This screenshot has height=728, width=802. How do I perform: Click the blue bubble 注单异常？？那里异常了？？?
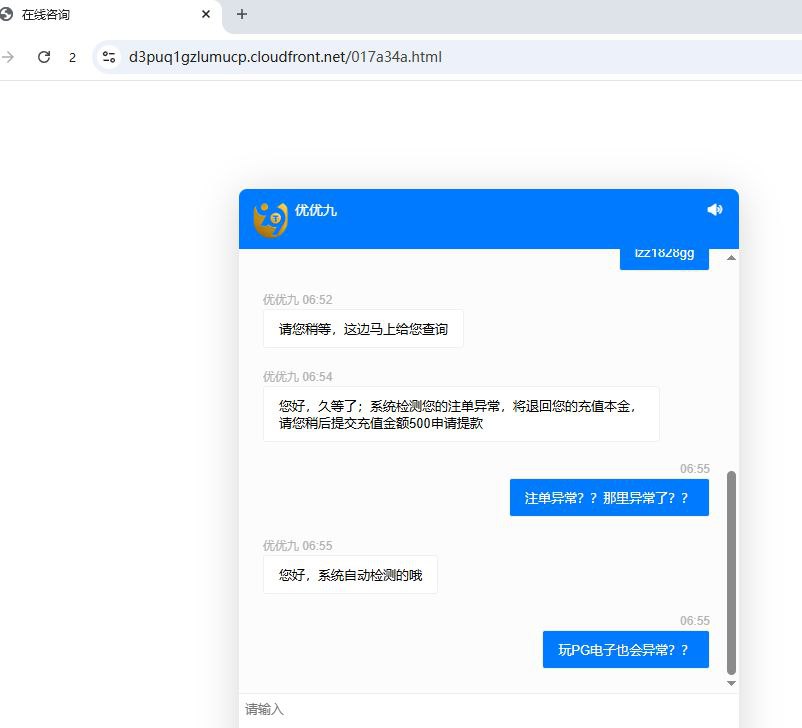click(x=608, y=498)
